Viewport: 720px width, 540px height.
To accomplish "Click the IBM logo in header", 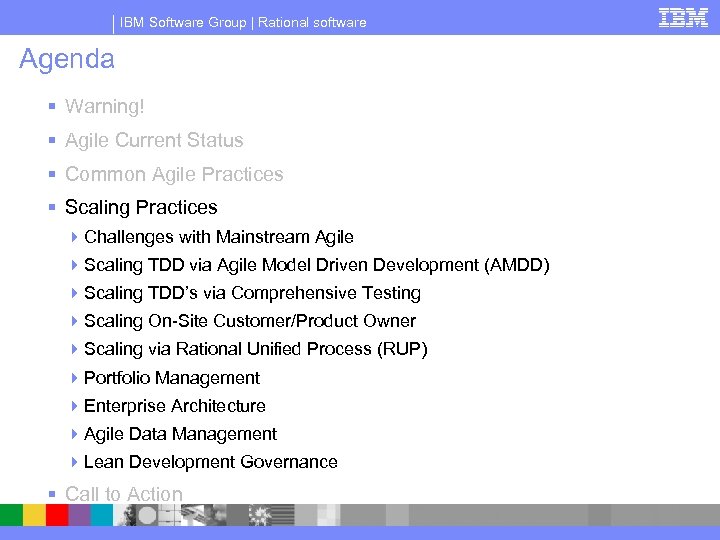I will coord(683,18).
